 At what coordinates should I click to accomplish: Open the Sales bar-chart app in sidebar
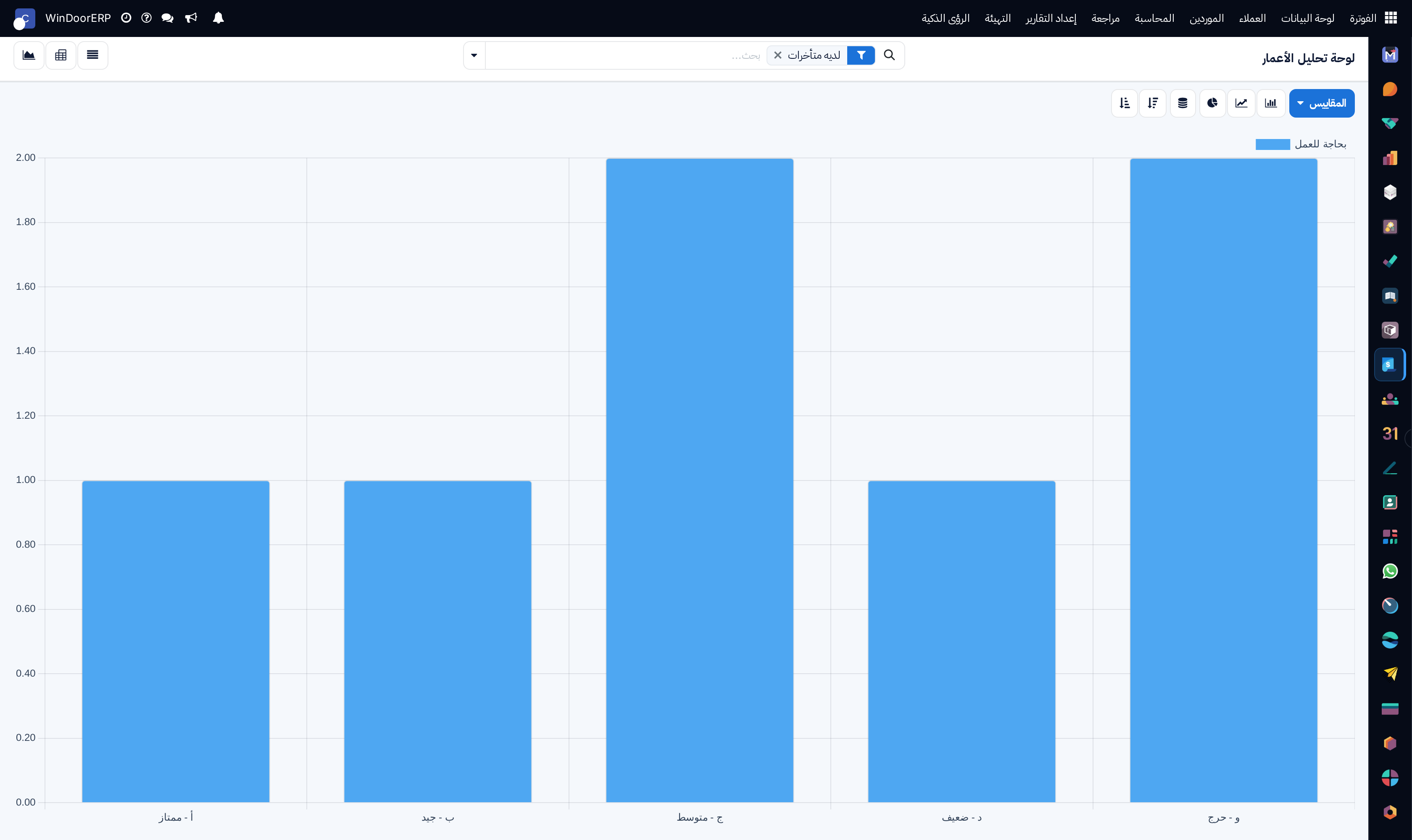[x=1390, y=158]
